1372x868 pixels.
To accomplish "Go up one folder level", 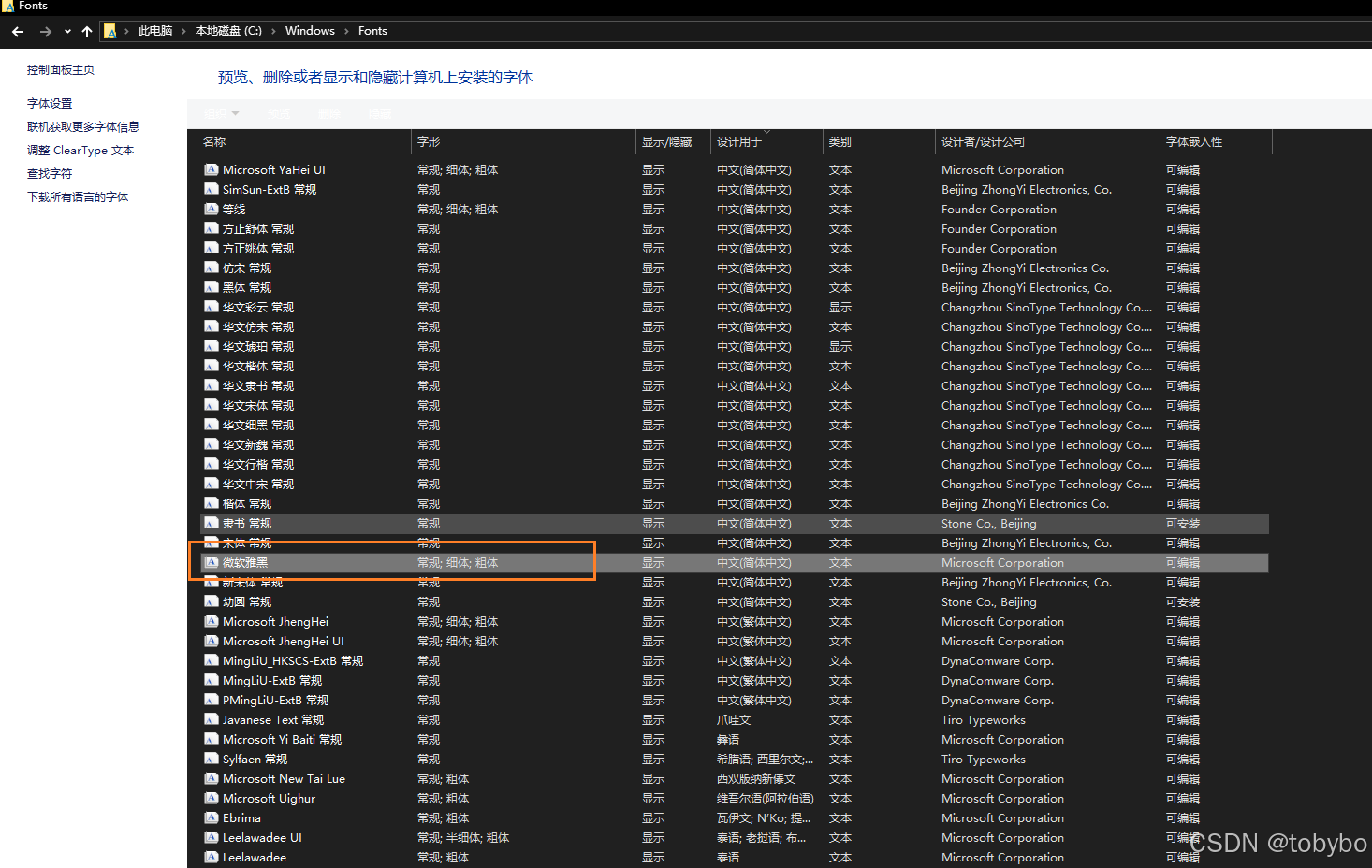I will (x=87, y=32).
